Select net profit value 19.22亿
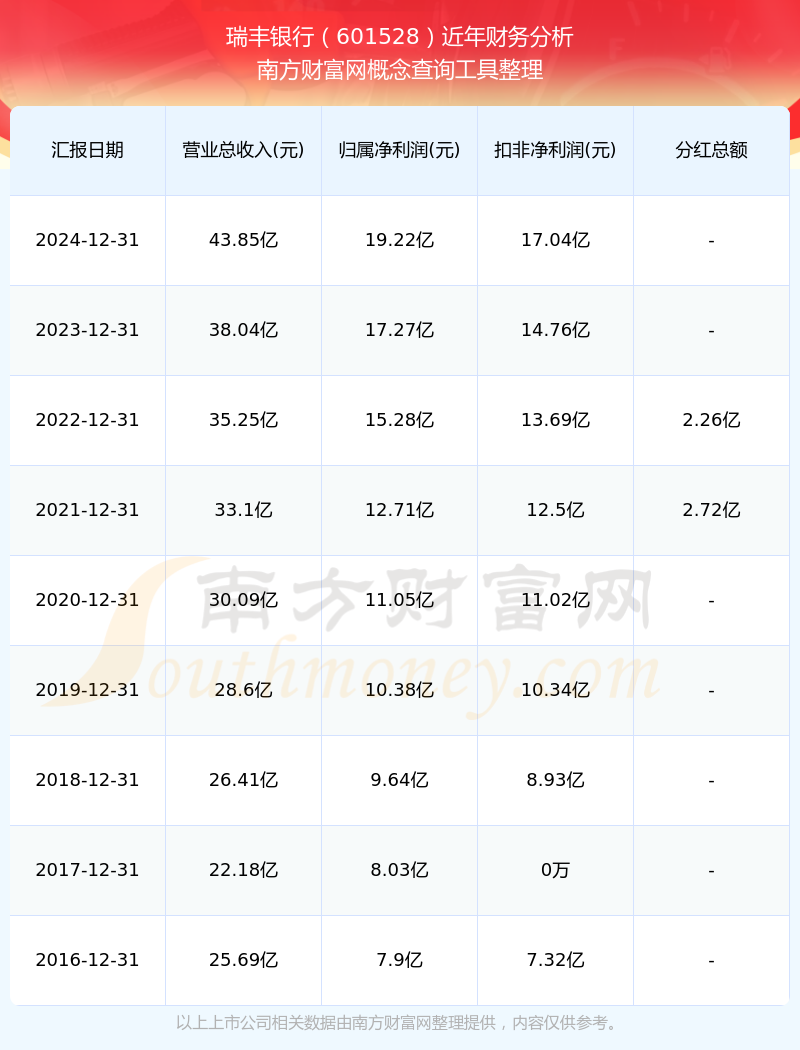This screenshot has width=800, height=1050. [x=400, y=240]
